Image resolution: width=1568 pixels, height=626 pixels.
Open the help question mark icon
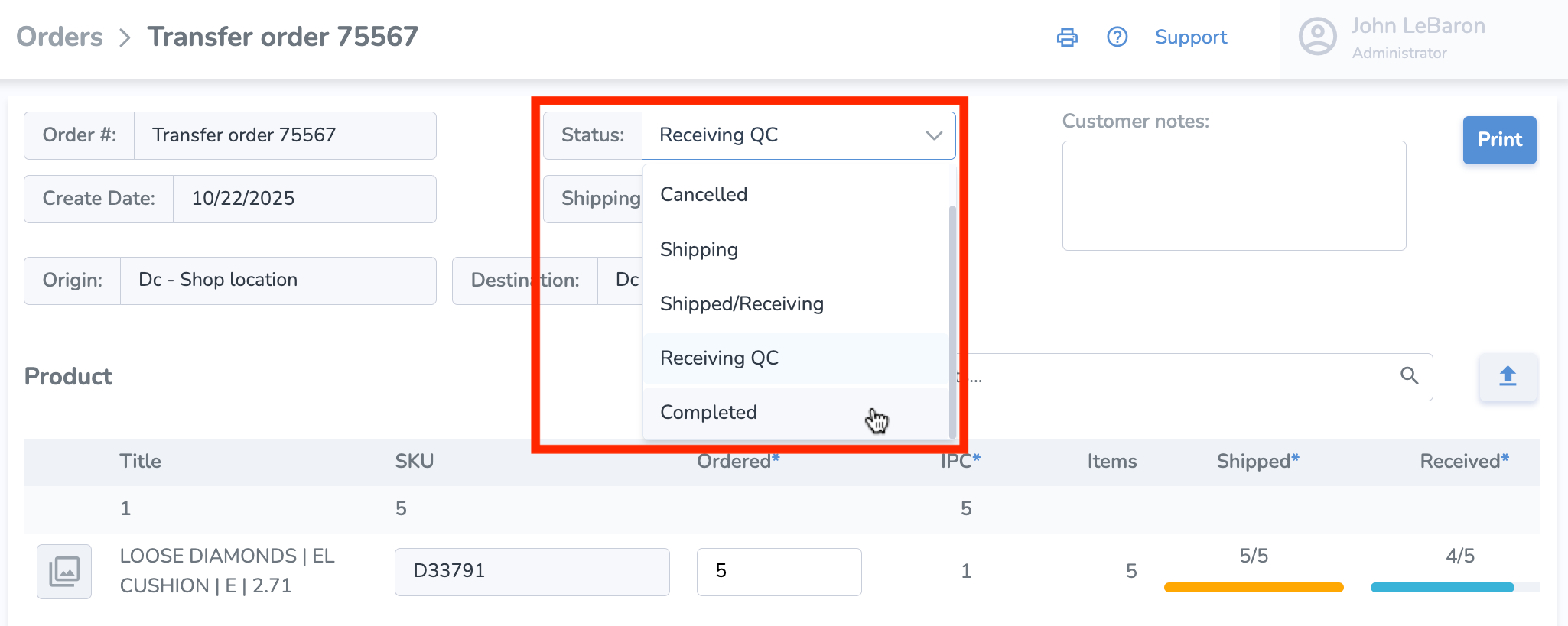point(1117,37)
